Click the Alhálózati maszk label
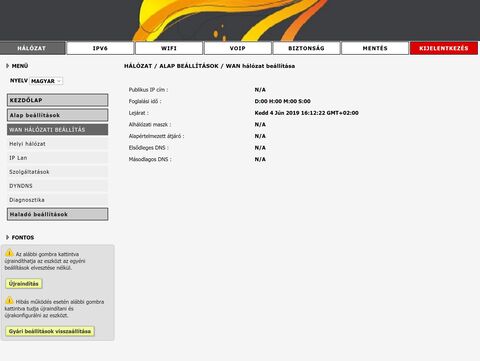 [x=150, y=124]
